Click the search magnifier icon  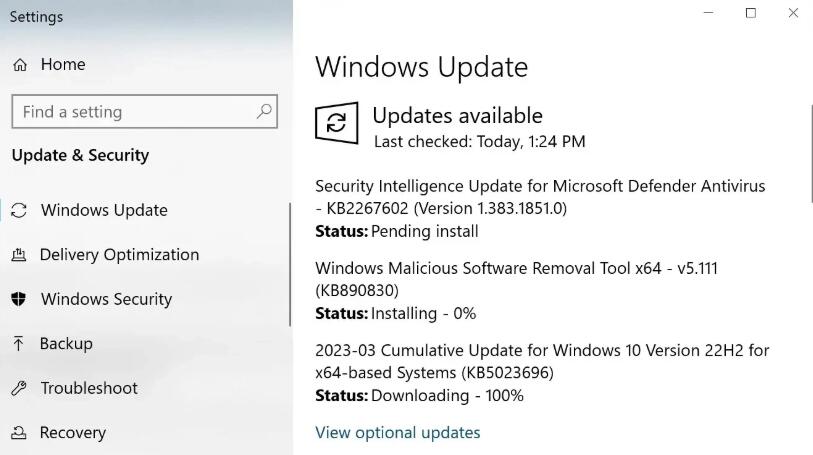tap(264, 111)
